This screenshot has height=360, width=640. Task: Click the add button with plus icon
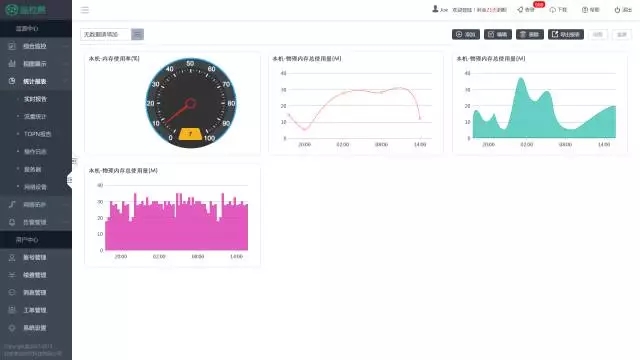pyautogui.click(x=466, y=34)
